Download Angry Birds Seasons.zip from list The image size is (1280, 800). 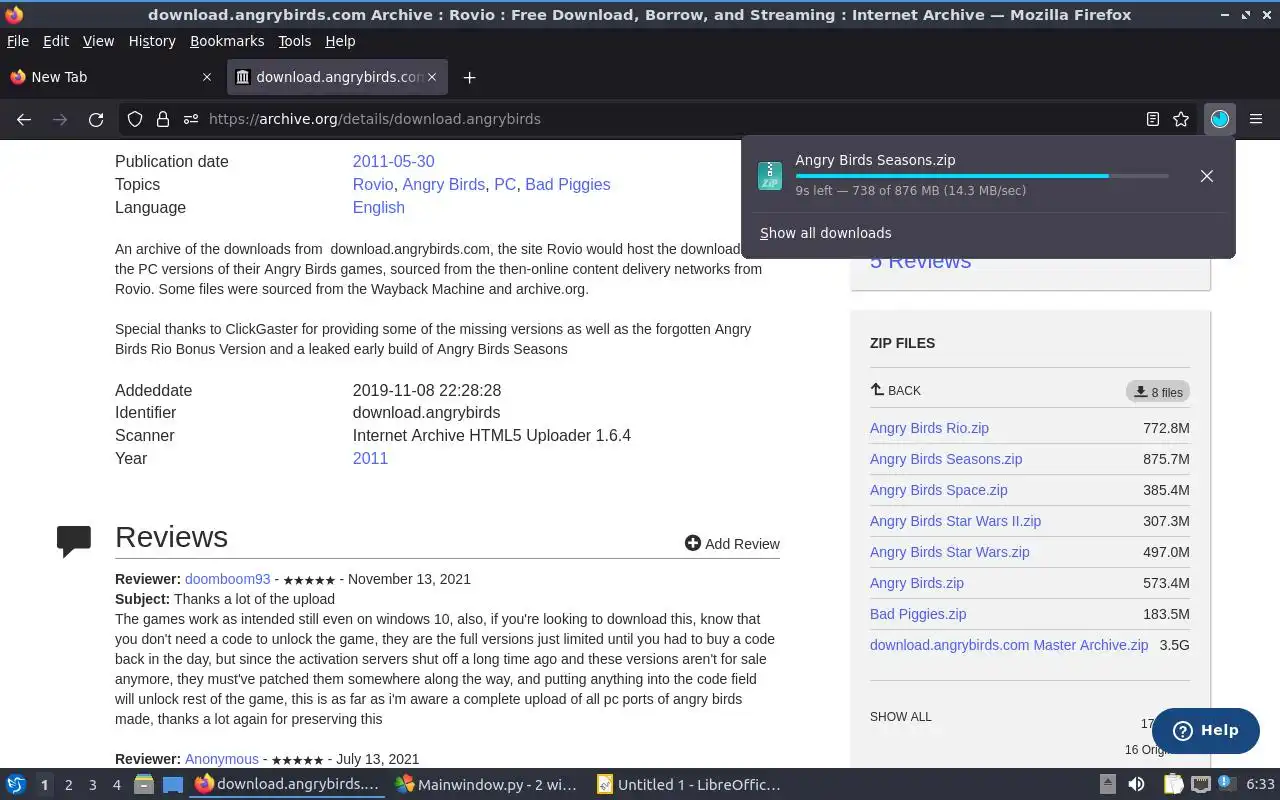(x=946, y=459)
